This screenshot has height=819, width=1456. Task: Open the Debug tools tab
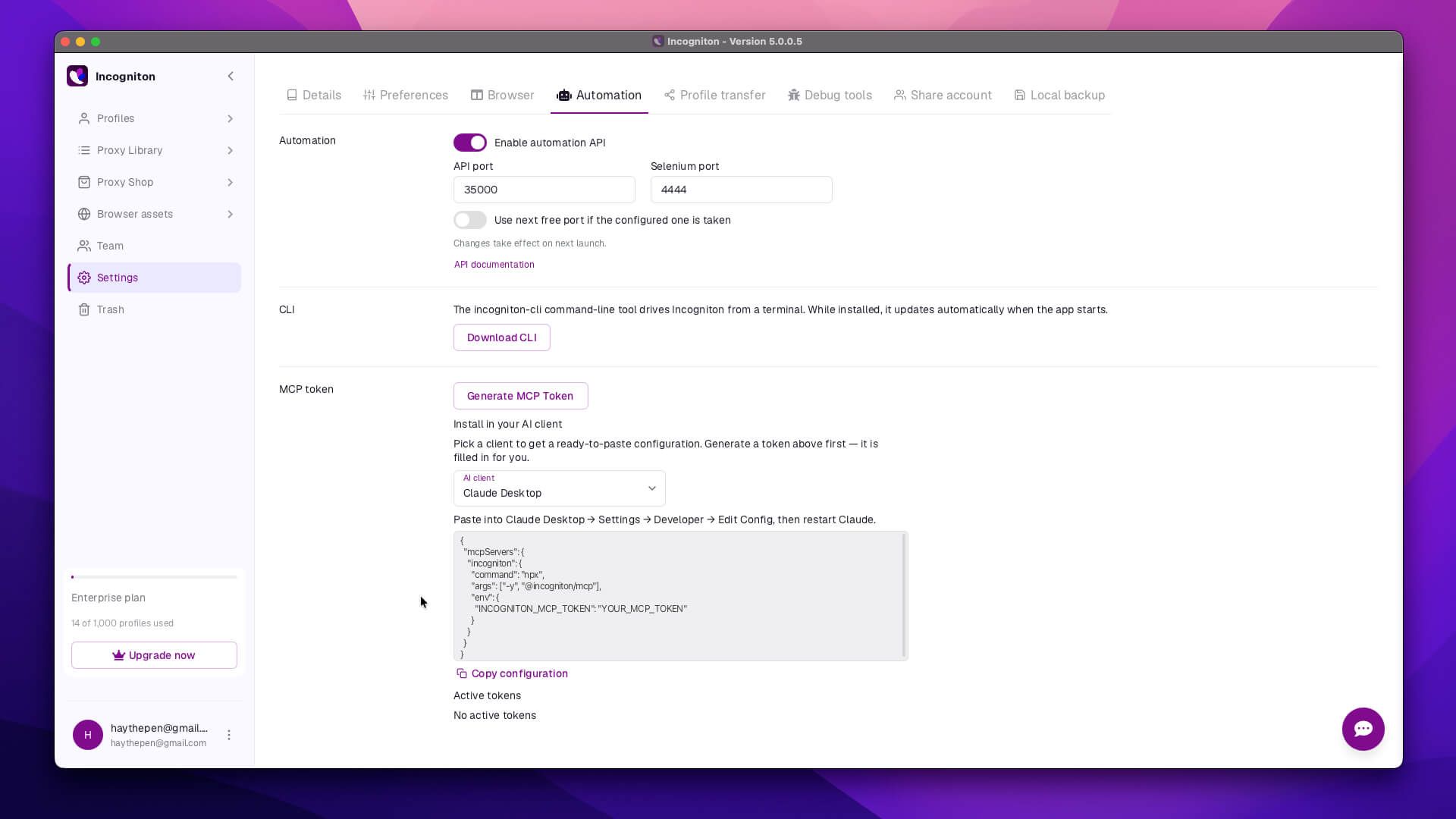830,95
